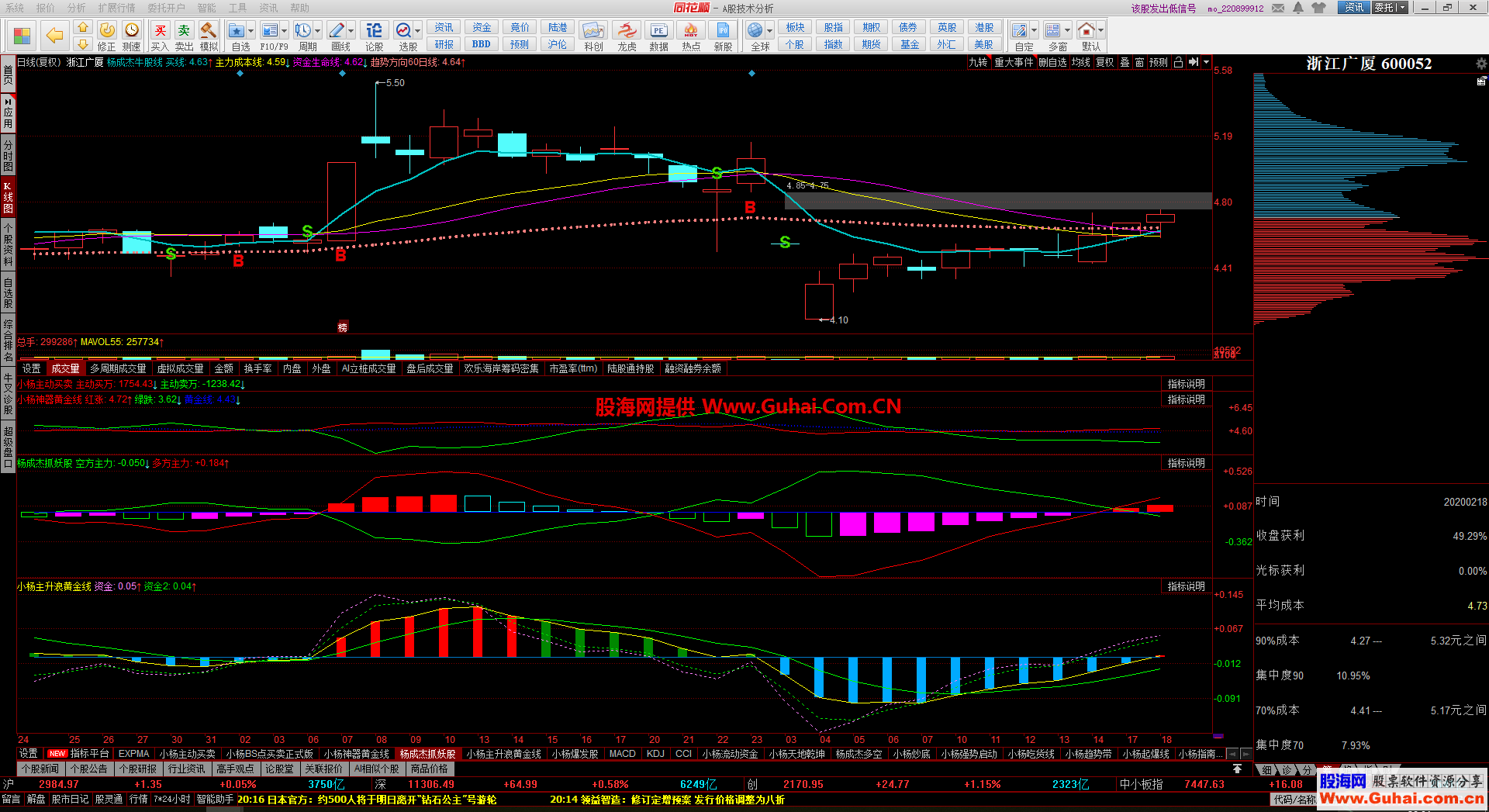This screenshot has height=812, width=1489.
Task: Open the 科创 board icon
Action: 593,36
